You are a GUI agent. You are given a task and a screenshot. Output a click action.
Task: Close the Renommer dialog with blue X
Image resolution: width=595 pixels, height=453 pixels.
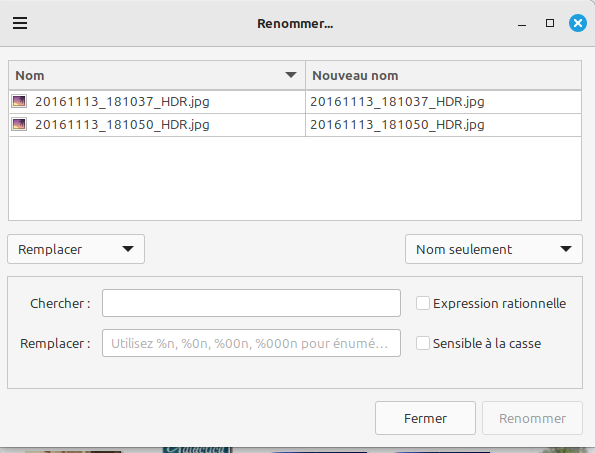point(578,23)
